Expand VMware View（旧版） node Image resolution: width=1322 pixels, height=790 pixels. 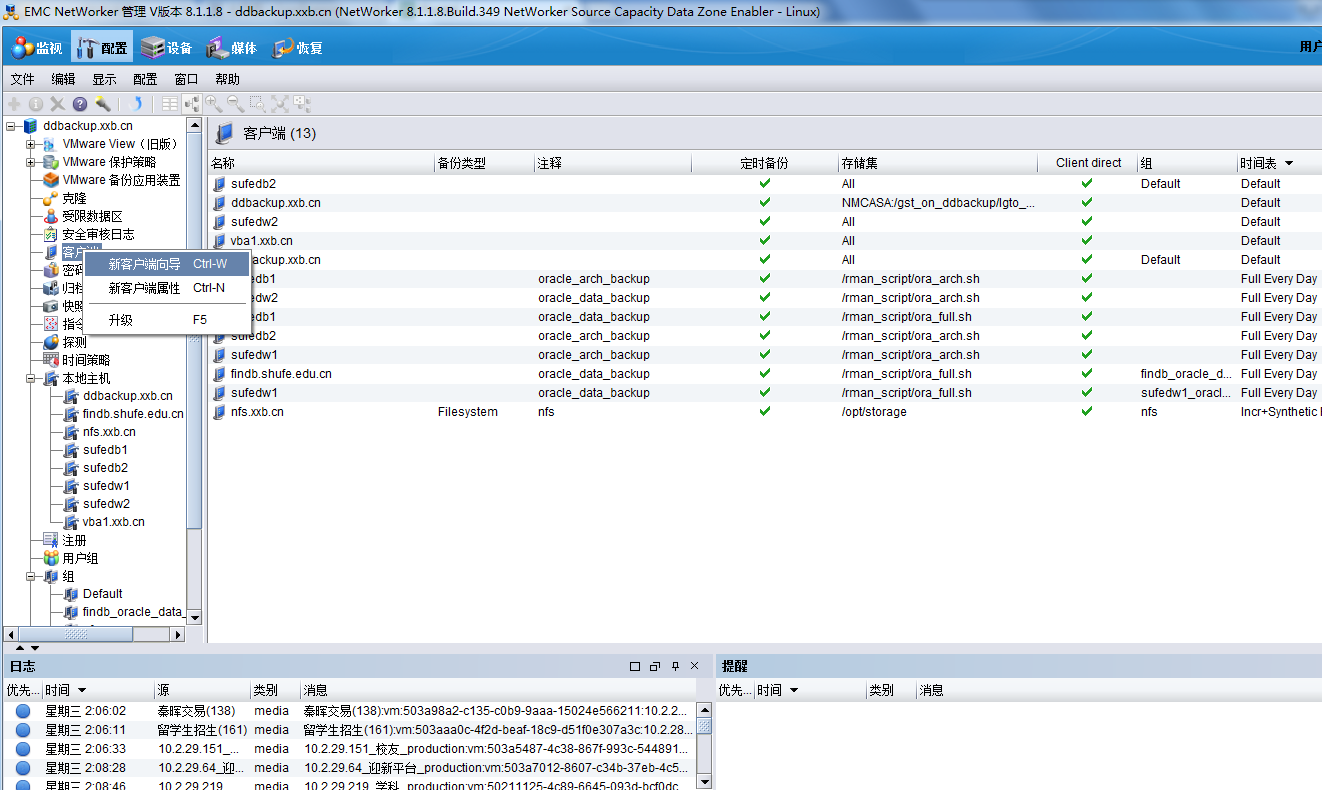coord(31,144)
